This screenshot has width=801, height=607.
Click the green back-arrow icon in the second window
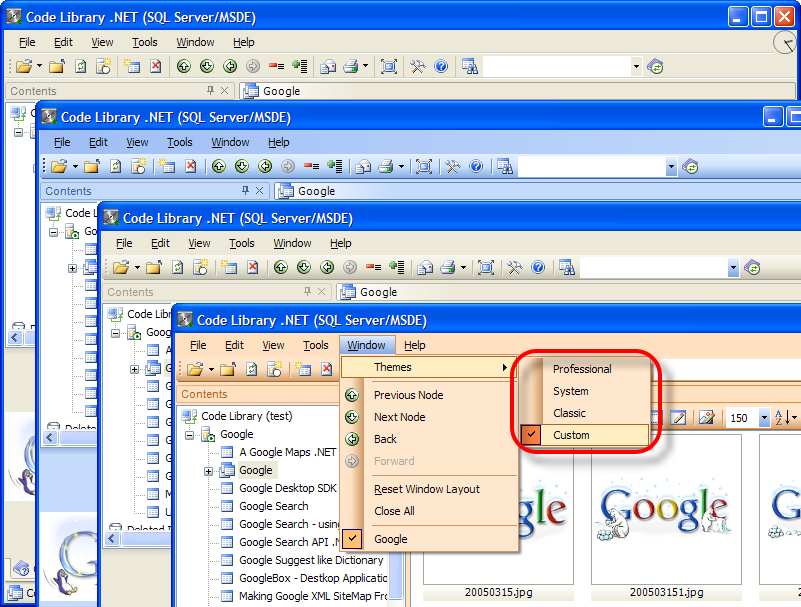tap(265, 167)
